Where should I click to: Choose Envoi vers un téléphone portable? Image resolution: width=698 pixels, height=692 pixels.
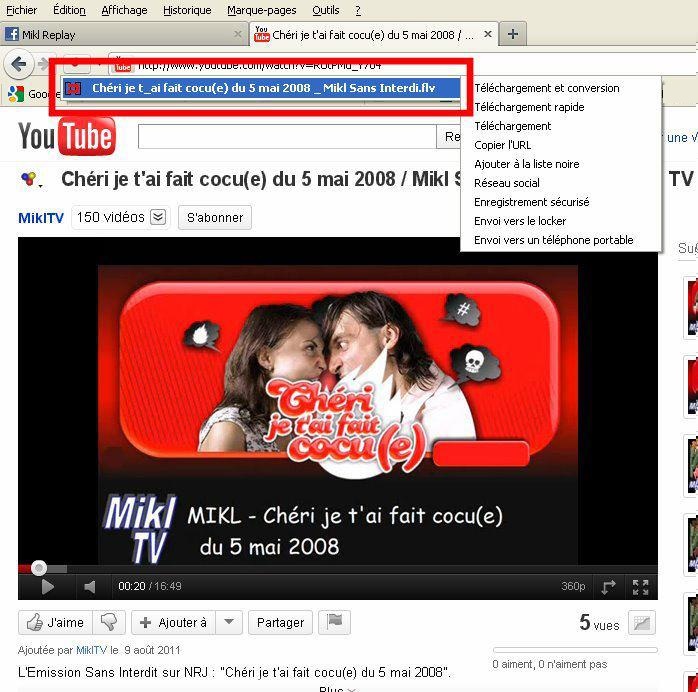553,240
